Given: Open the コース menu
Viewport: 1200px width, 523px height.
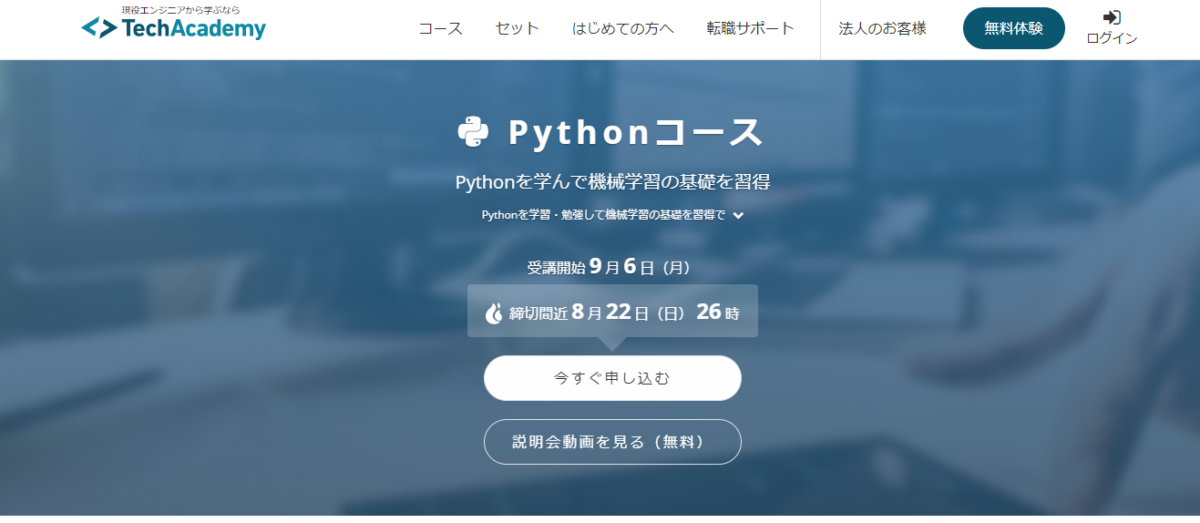Looking at the screenshot, I should 441,28.
